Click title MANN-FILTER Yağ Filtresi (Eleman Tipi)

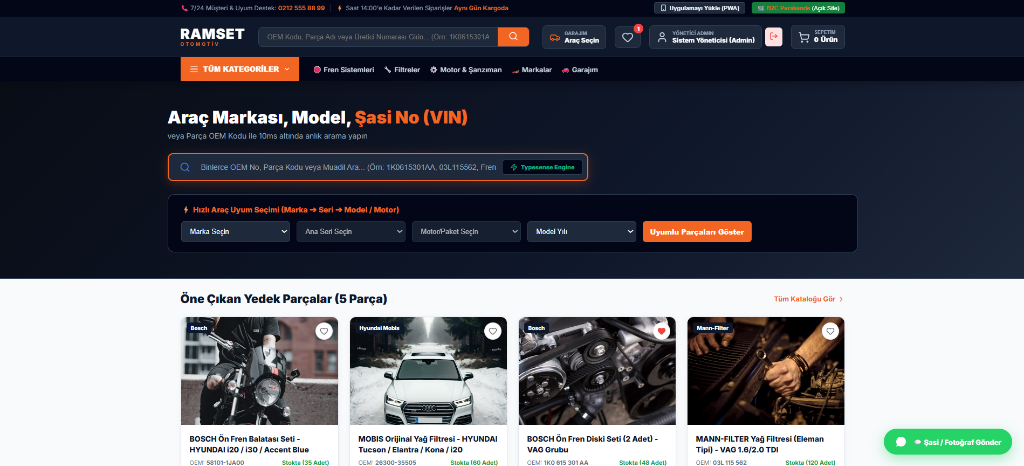tap(760, 444)
